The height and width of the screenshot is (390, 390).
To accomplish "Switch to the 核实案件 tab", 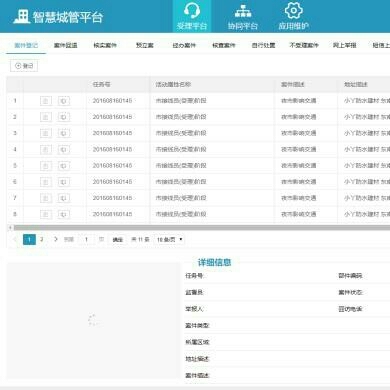I will click(x=105, y=45).
